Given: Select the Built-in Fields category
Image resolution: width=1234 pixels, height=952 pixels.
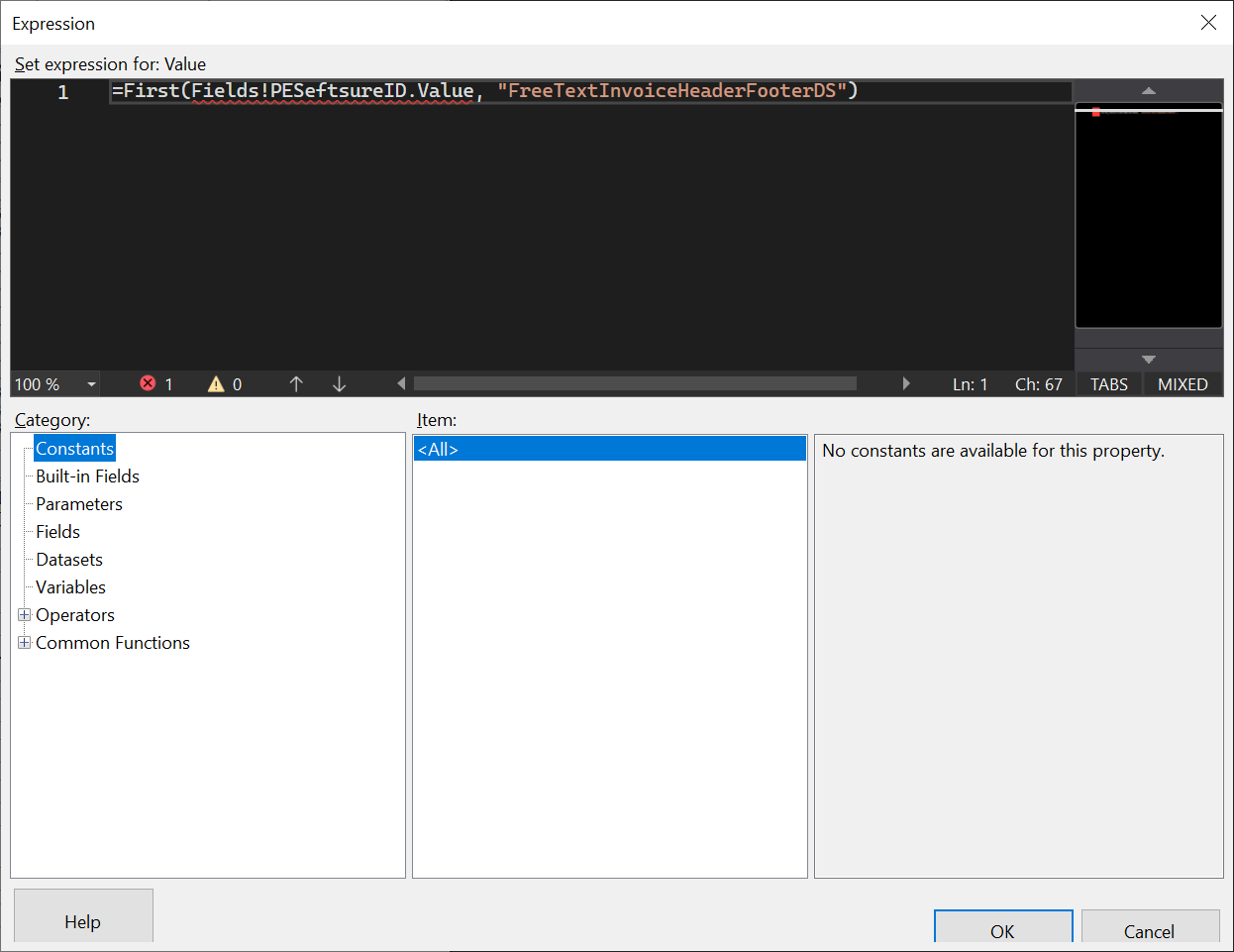Looking at the screenshot, I should tap(87, 476).
